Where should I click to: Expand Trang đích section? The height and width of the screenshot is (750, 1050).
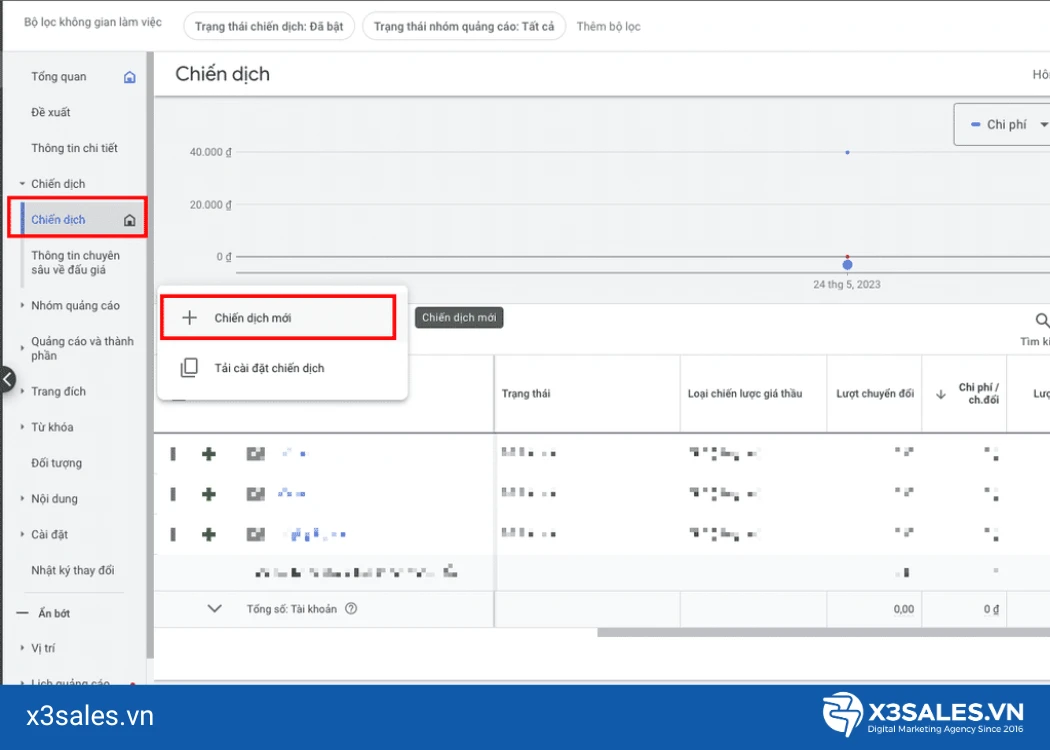tap(22, 391)
